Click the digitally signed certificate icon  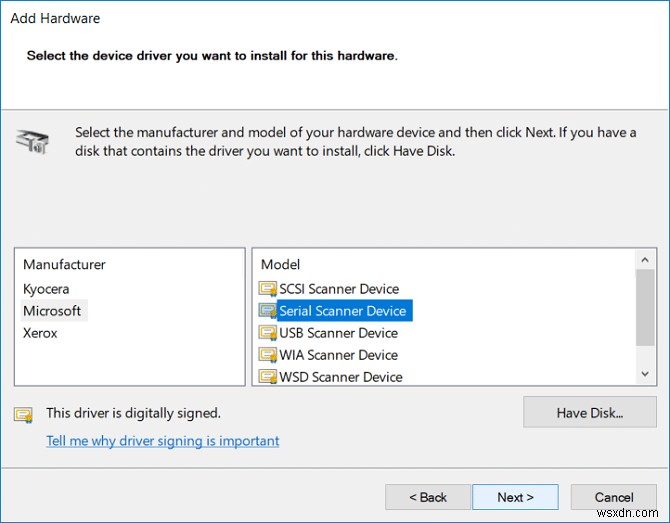(x=23, y=413)
